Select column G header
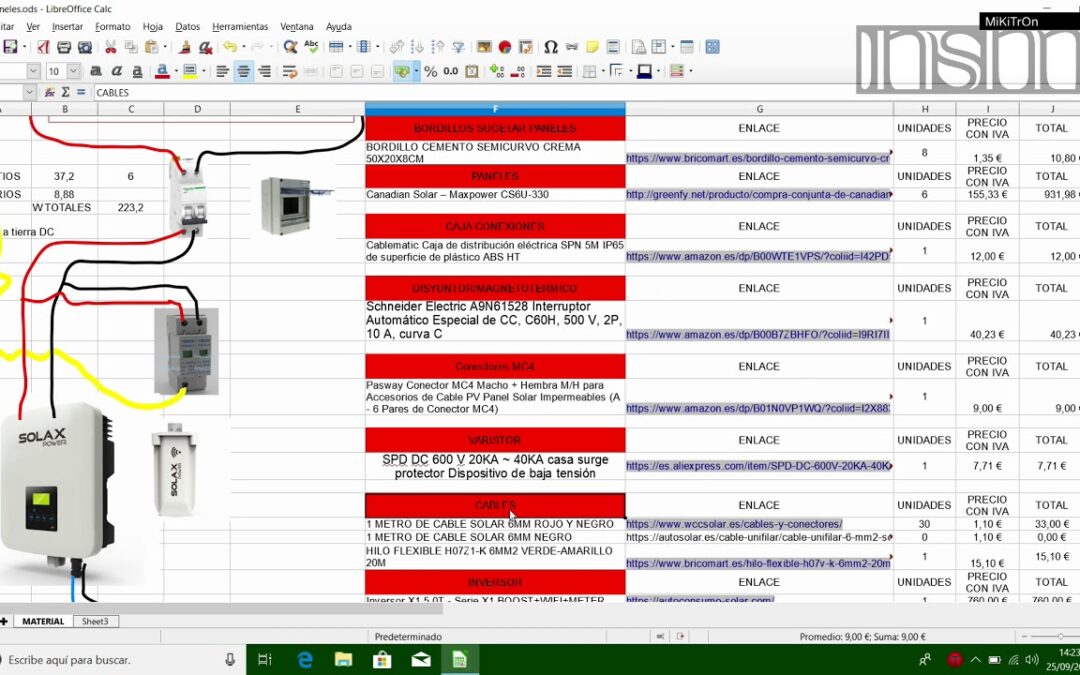Image resolution: width=1080 pixels, height=675 pixels. coord(759,109)
